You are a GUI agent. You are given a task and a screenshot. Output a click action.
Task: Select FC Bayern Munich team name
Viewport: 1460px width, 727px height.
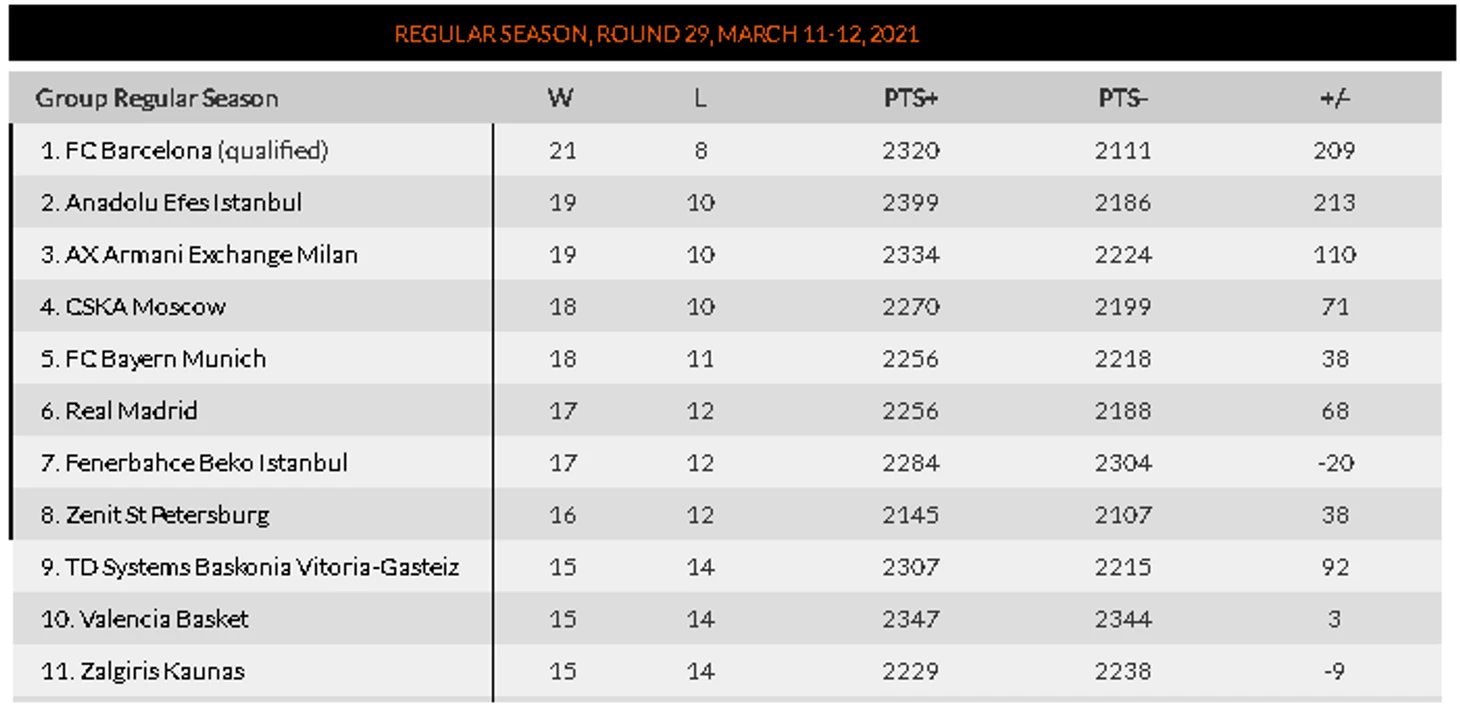pyautogui.click(x=166, y=358)
